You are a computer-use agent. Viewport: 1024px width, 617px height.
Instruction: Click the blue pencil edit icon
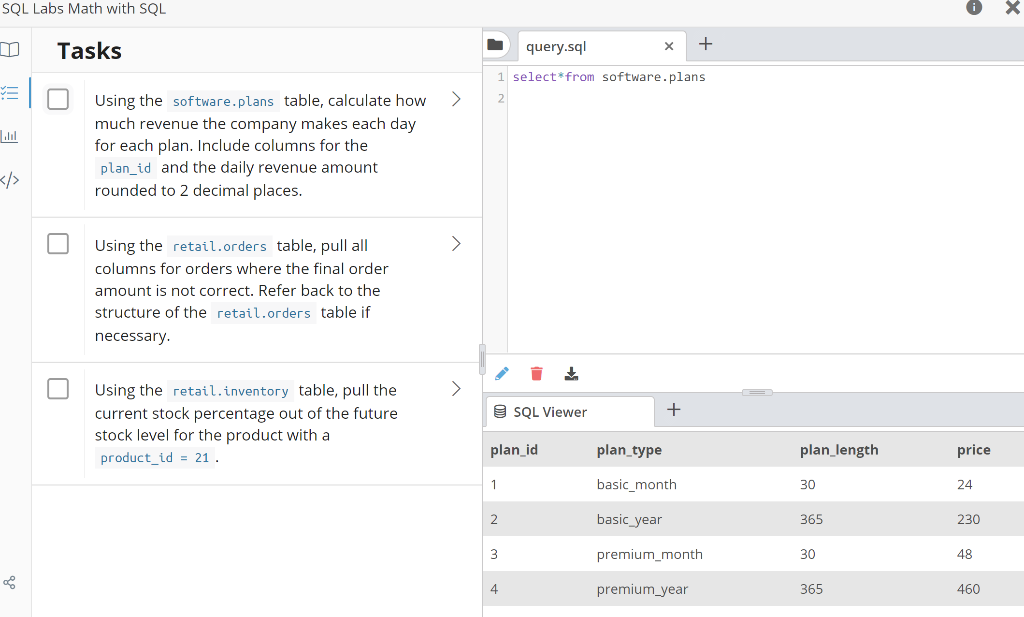coord(502,373)
